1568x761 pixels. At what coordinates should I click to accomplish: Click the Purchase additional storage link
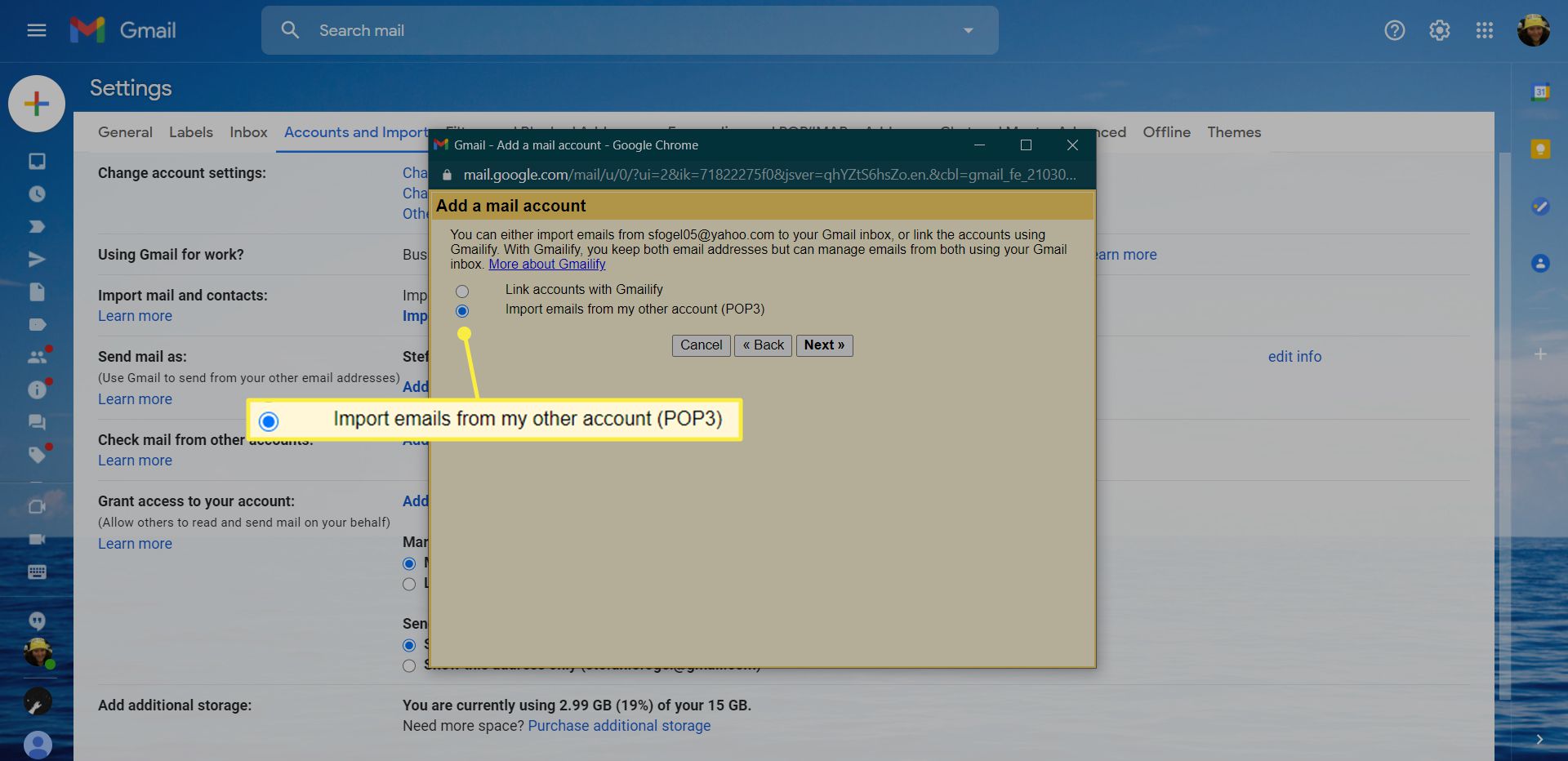point(619,726)
